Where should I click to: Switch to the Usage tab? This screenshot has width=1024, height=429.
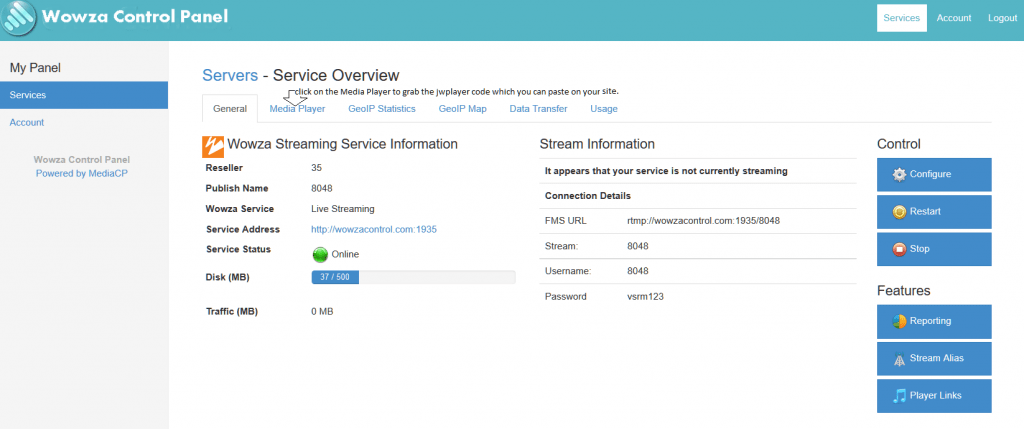[x=603, y=109]
